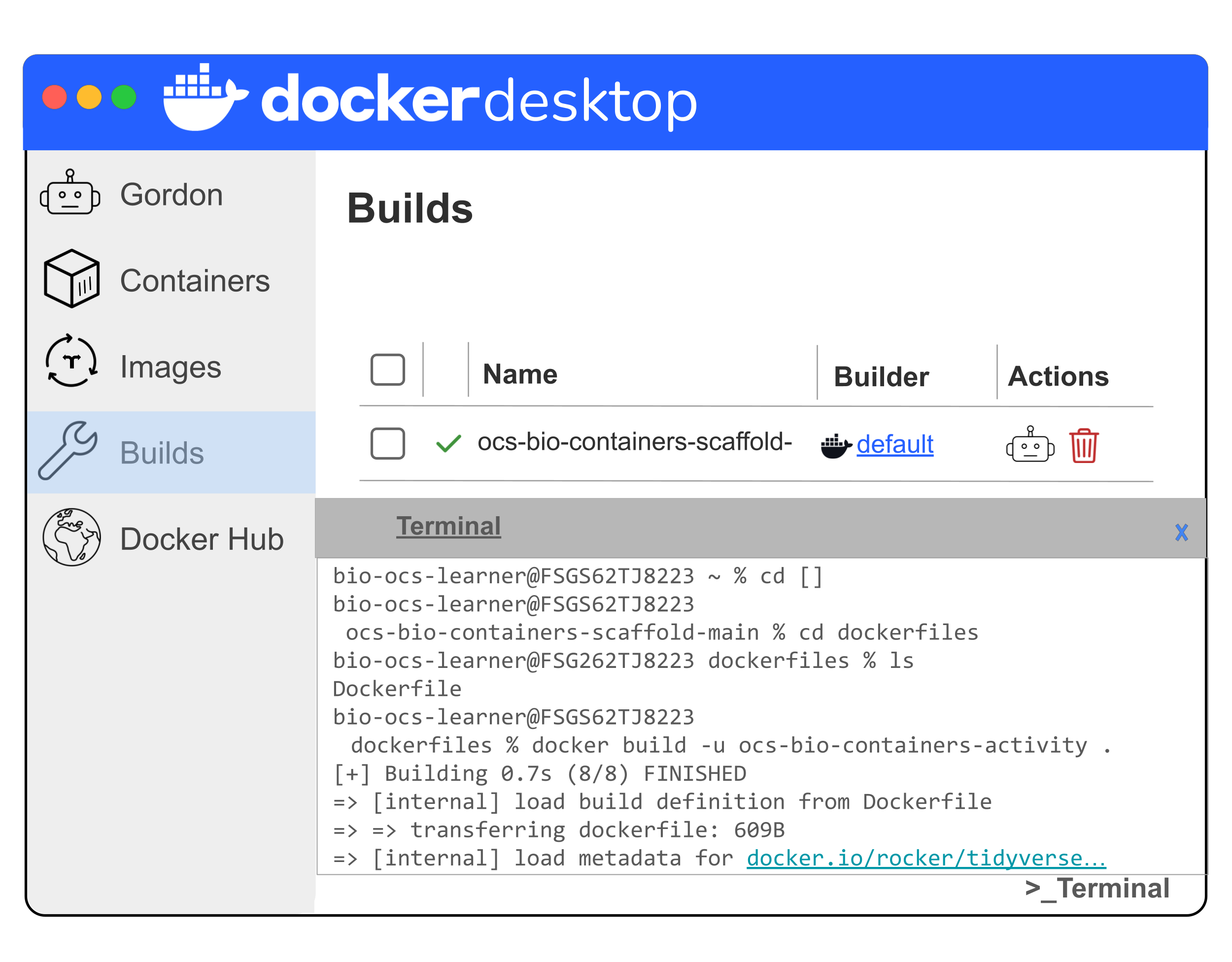Viewport: 1232px width, 962px height.
Task: Open the default builder link
Action: click(x=894, y=444)
